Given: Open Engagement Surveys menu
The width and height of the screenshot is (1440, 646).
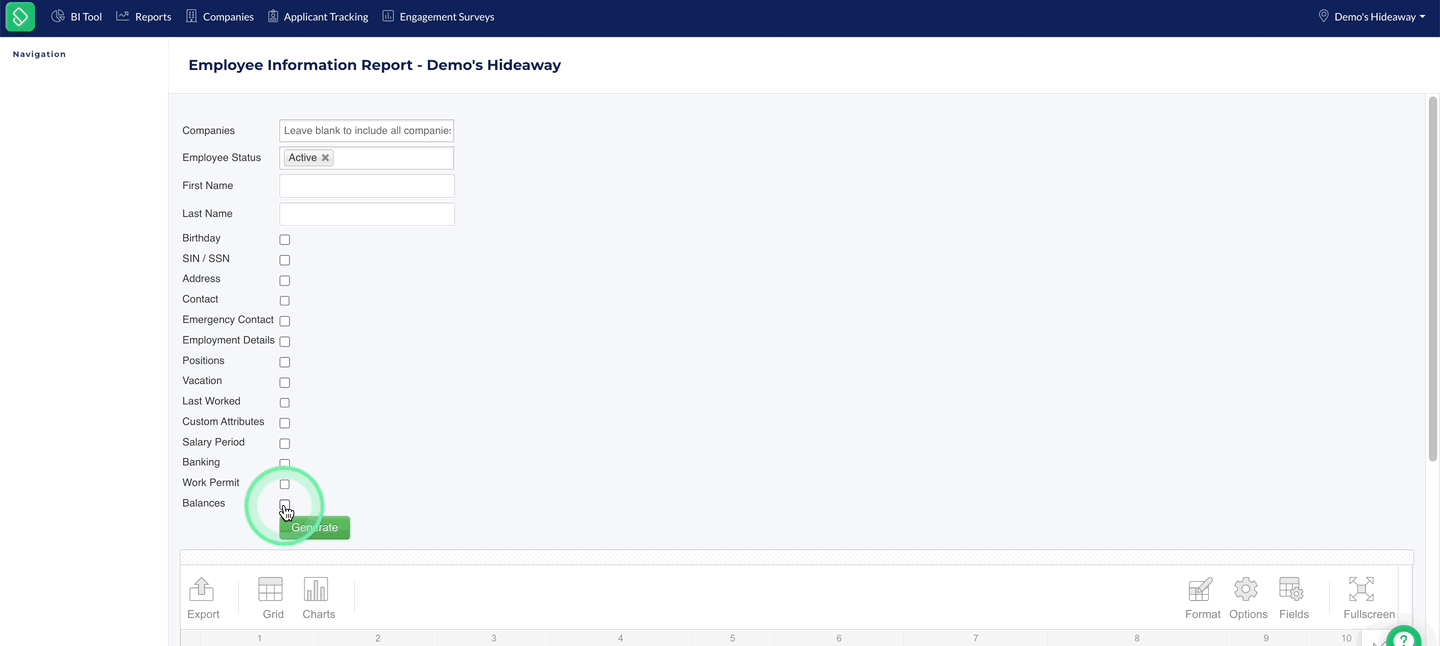Looking at the screenshot, I should point(438,17).
